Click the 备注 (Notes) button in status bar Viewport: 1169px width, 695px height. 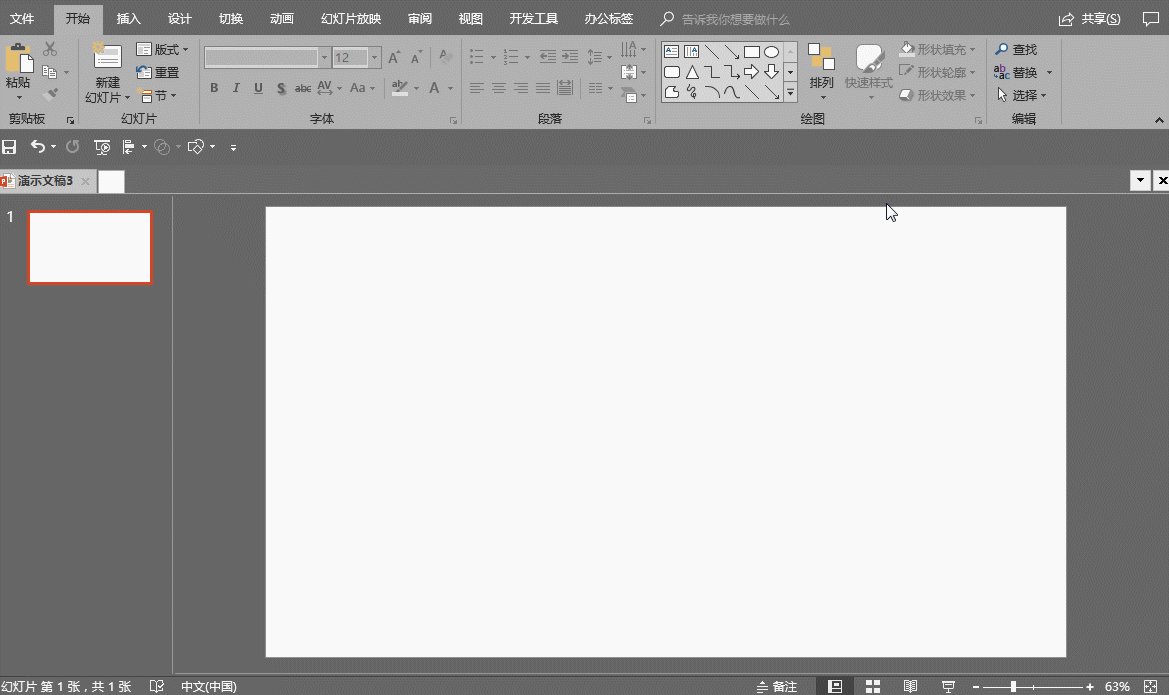(x=777, y=686)
